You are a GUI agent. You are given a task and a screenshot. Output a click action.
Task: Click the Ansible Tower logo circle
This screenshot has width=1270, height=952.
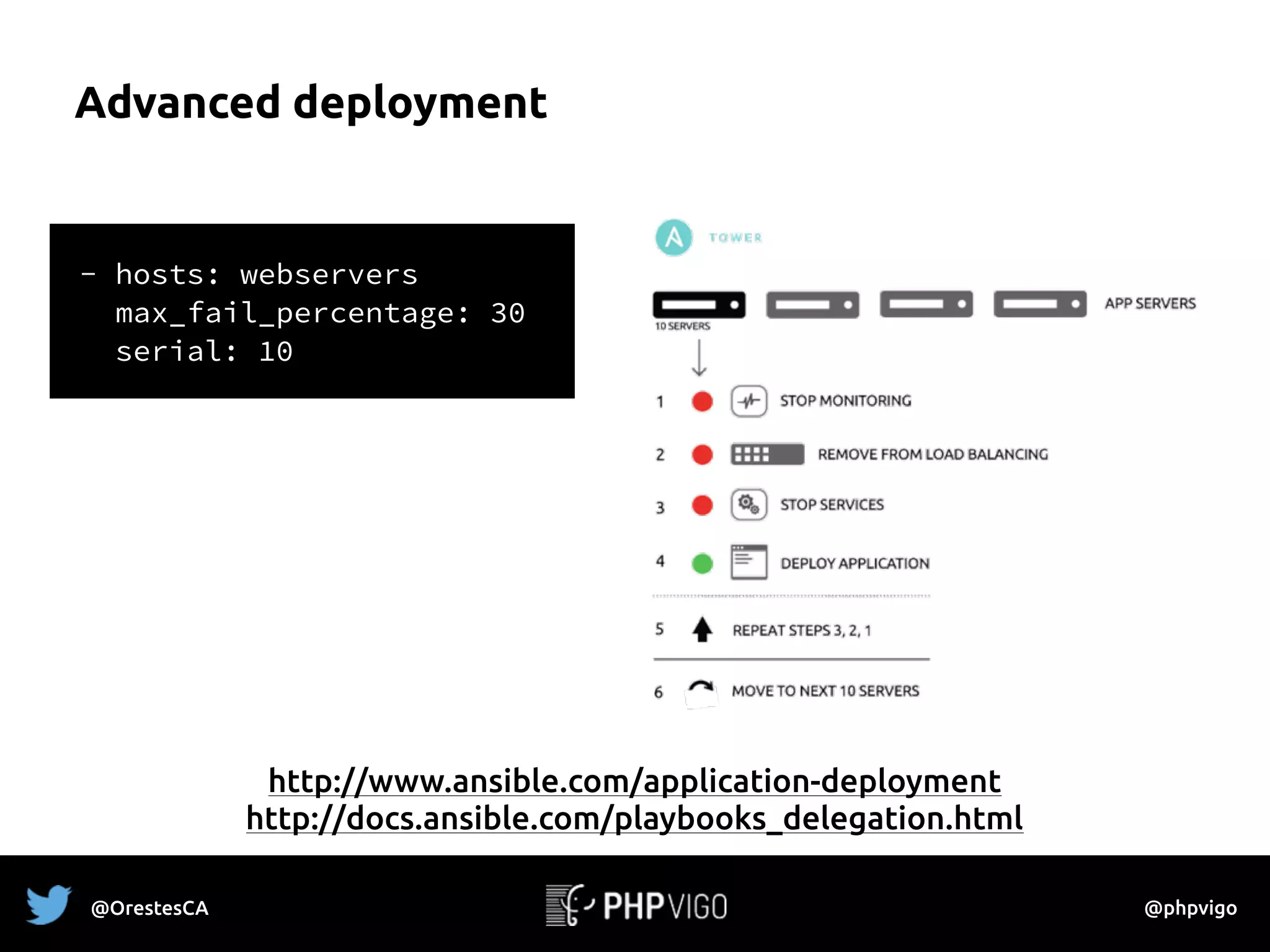tap(673, 237)
